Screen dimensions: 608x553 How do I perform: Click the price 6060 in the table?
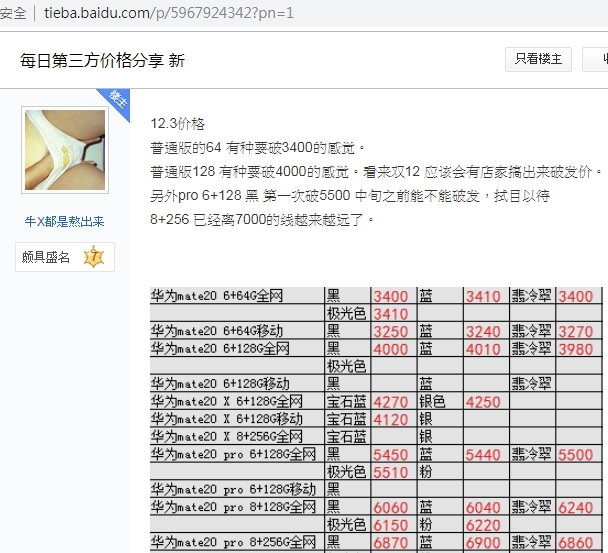click(x=390, y=508)
